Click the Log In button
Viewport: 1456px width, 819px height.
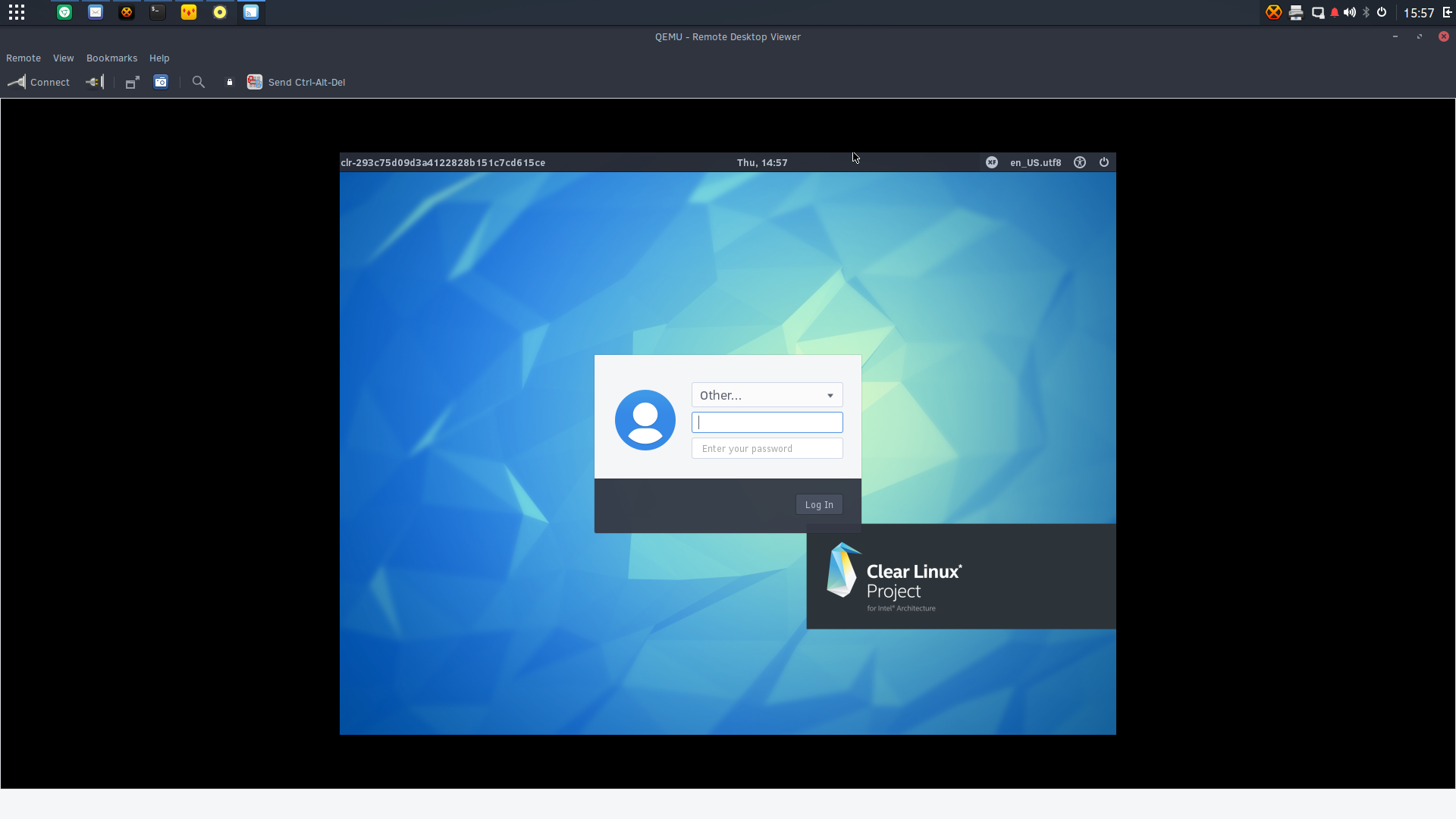coord(819,505)
